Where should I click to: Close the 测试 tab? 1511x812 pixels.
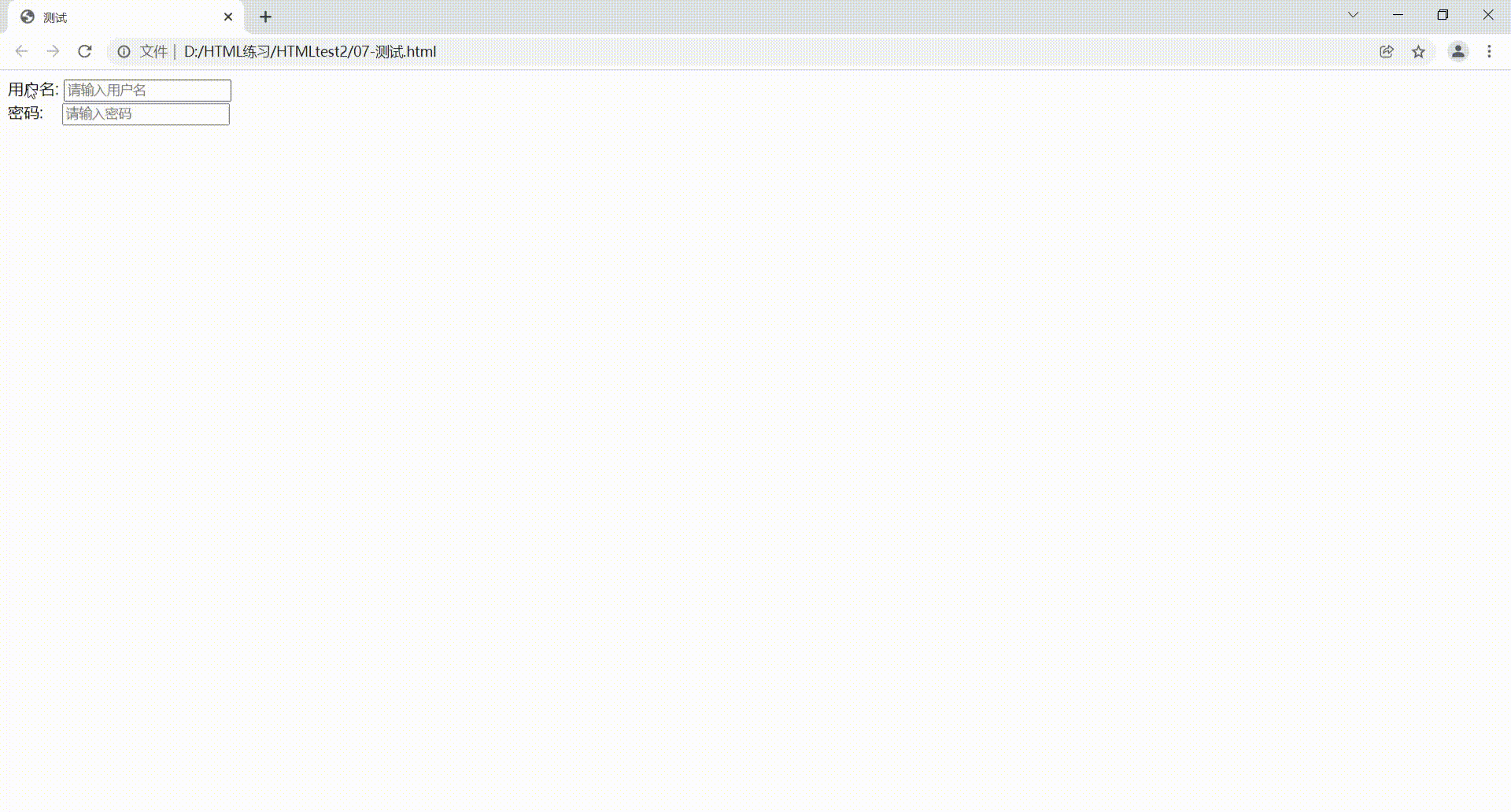[x=228, y=17]
